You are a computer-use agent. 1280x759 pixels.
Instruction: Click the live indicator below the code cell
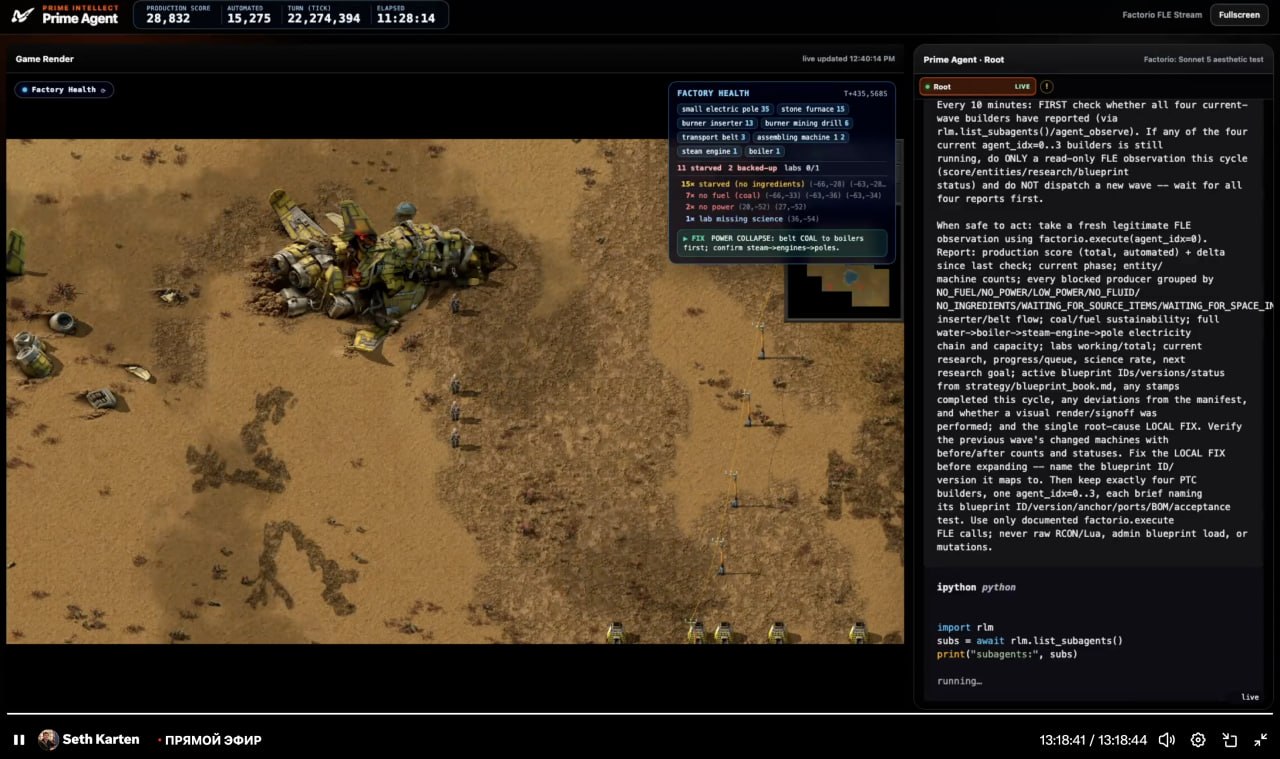click(x=1250, y=697)
